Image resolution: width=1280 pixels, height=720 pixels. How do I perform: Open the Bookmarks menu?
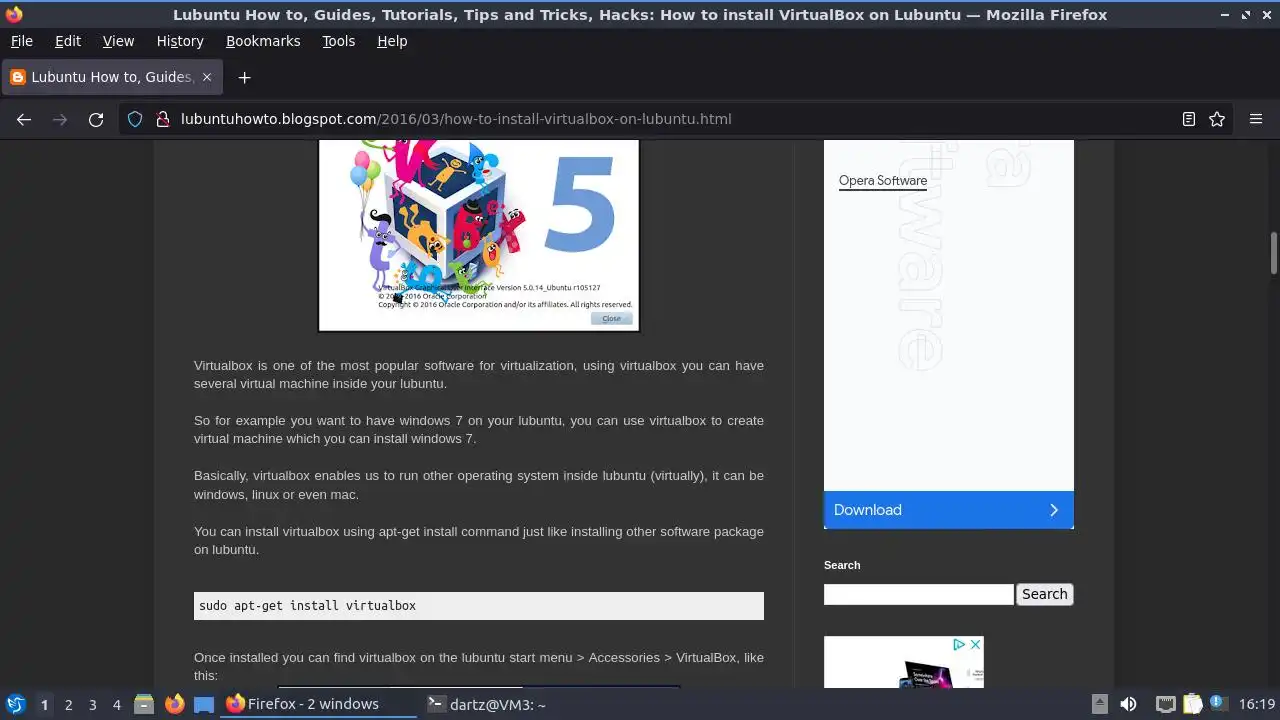click(x=263, y=41)
